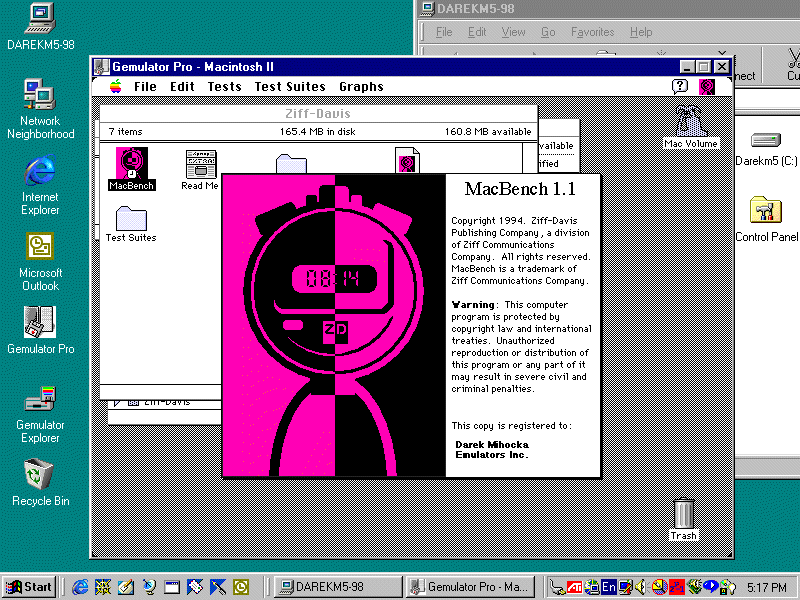Switch to DAREKM5-98 taskbar button
This screenshot has width=800, height=600.
click(x=338, y=587)
